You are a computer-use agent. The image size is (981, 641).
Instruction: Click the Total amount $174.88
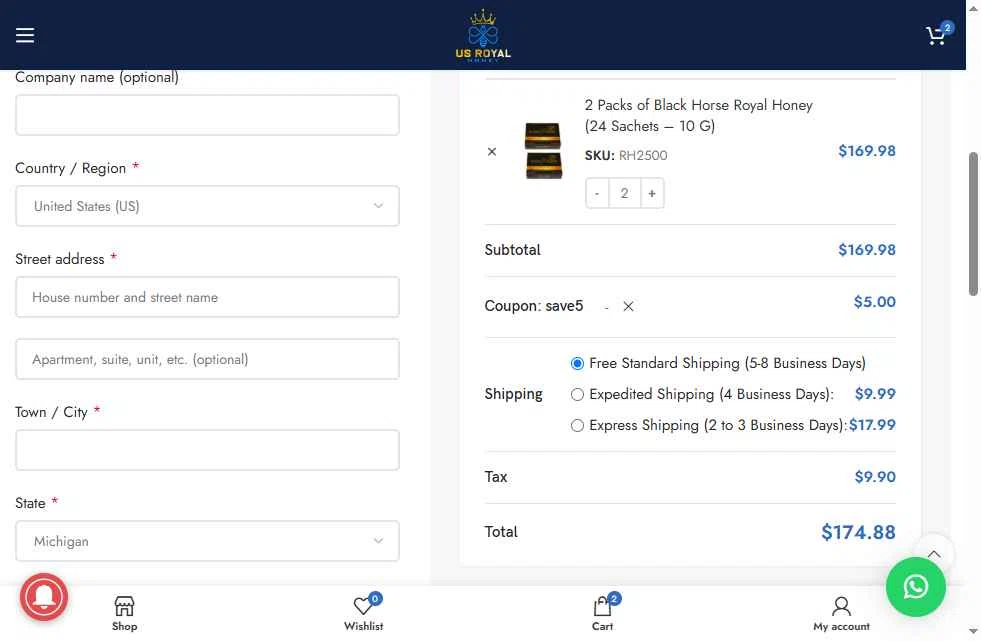(x=858, y=532)
